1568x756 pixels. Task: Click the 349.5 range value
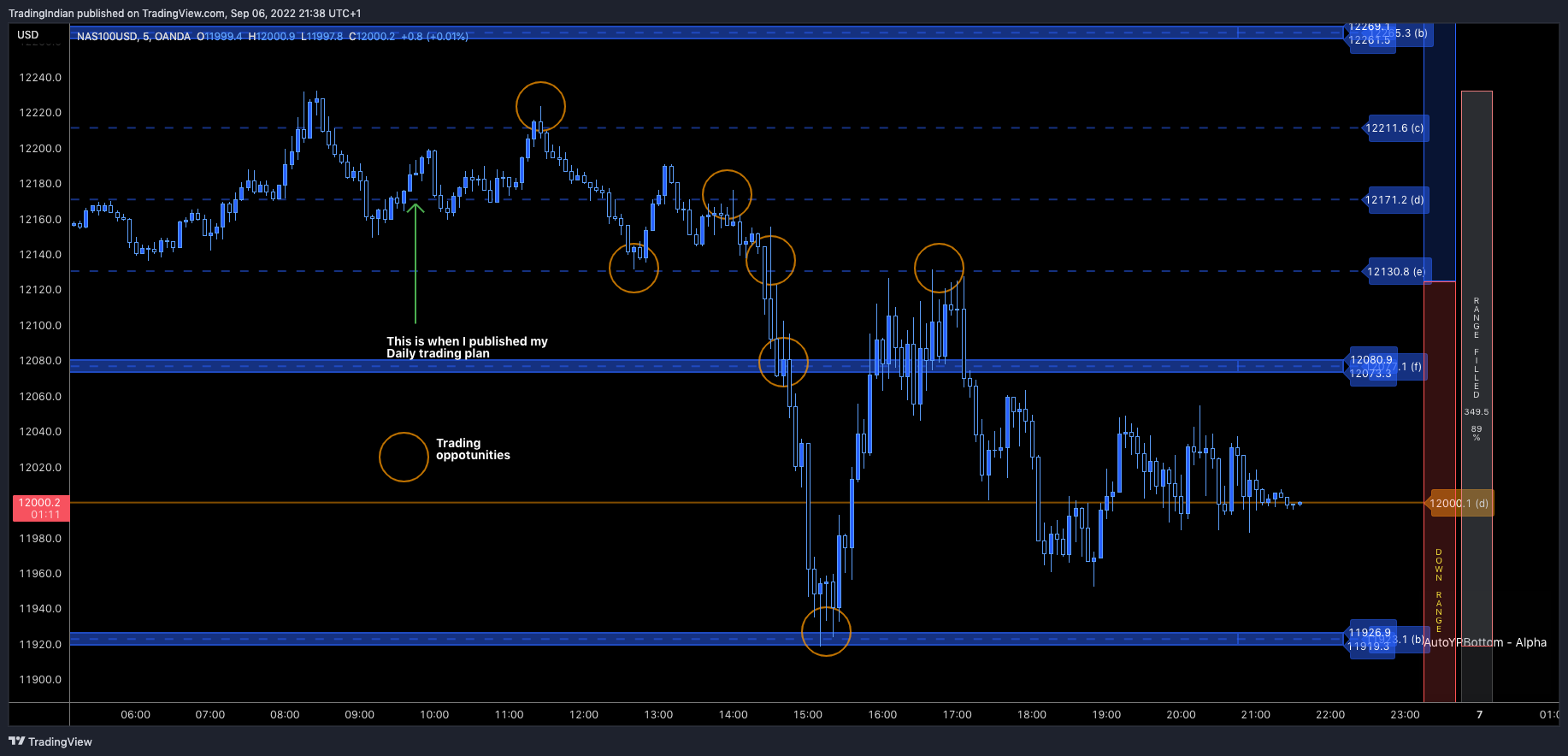(1477, 412)
